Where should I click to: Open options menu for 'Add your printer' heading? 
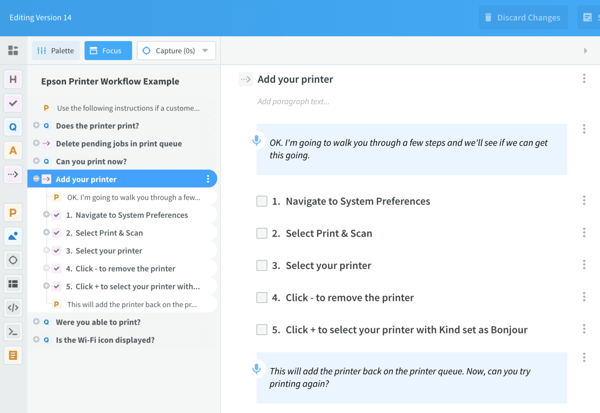(x=584, y=79)
